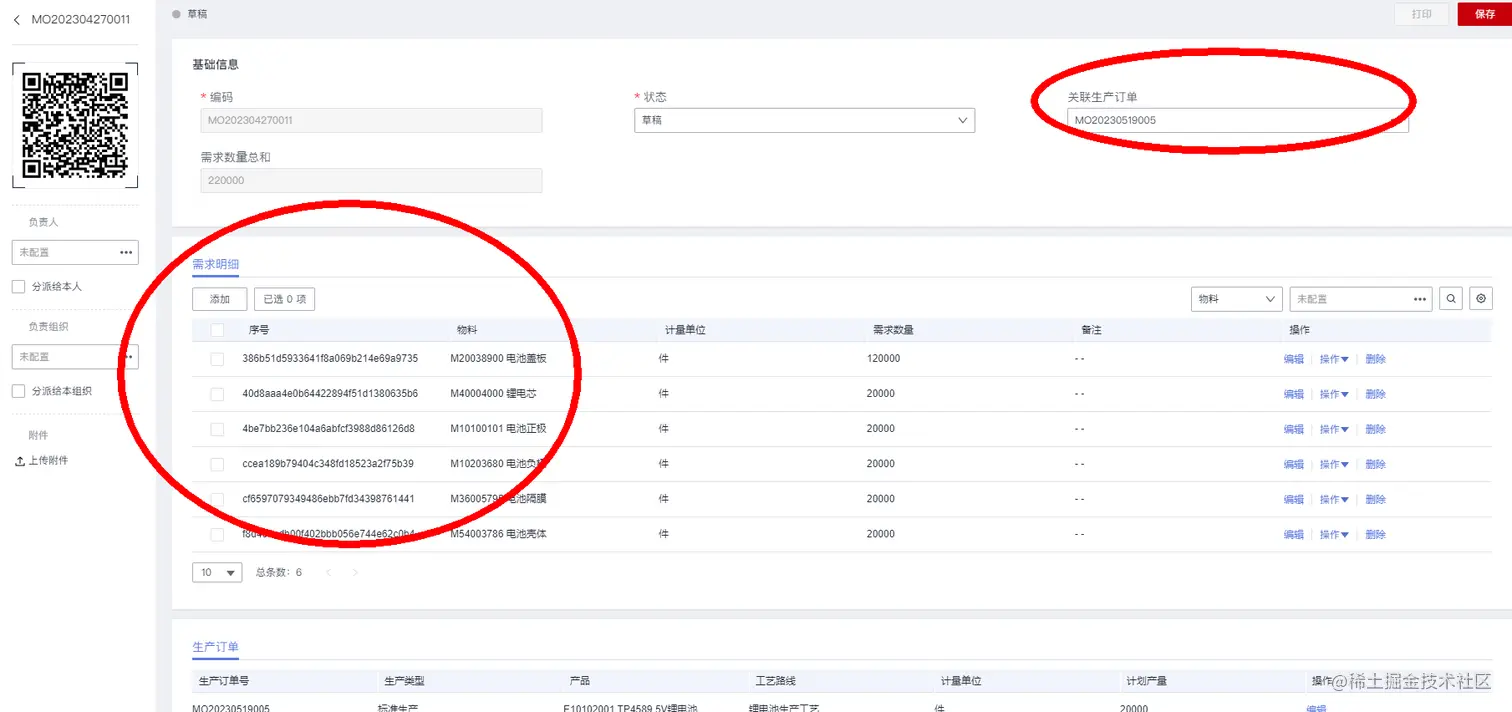Click the 草稿 status label at top
This screenshot has width=1512, height=712.
pos(198,14)
